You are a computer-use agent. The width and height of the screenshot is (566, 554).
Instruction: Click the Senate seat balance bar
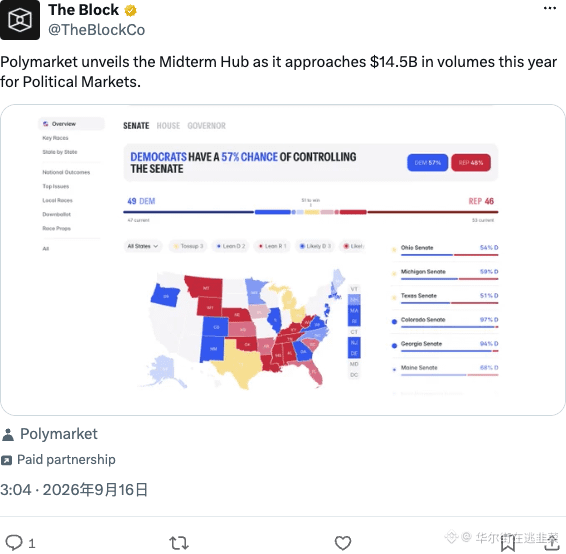[x=310, y=212]
